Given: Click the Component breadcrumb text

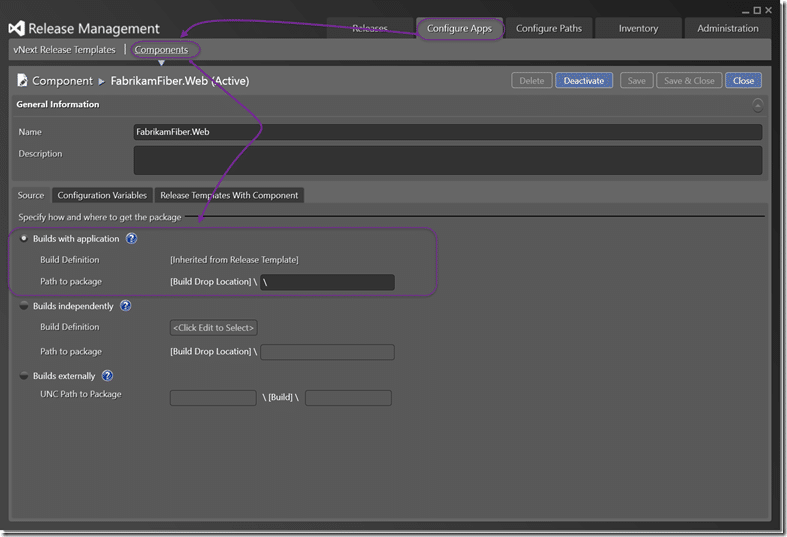Looking at the screenshot, I should click(62, 81).
